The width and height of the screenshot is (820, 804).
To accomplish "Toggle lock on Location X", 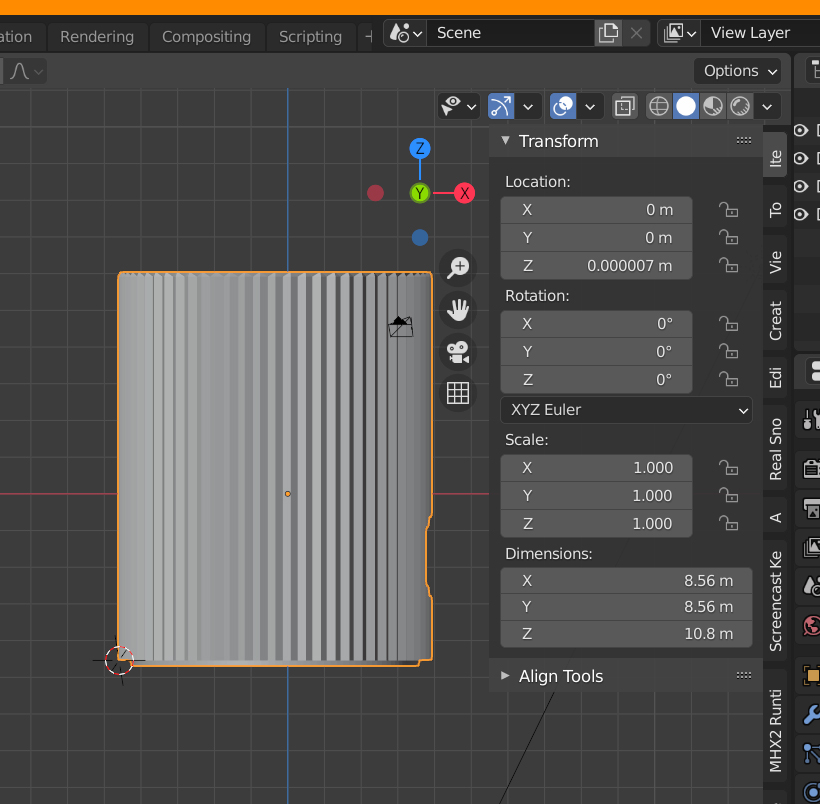I will (729, 210).
